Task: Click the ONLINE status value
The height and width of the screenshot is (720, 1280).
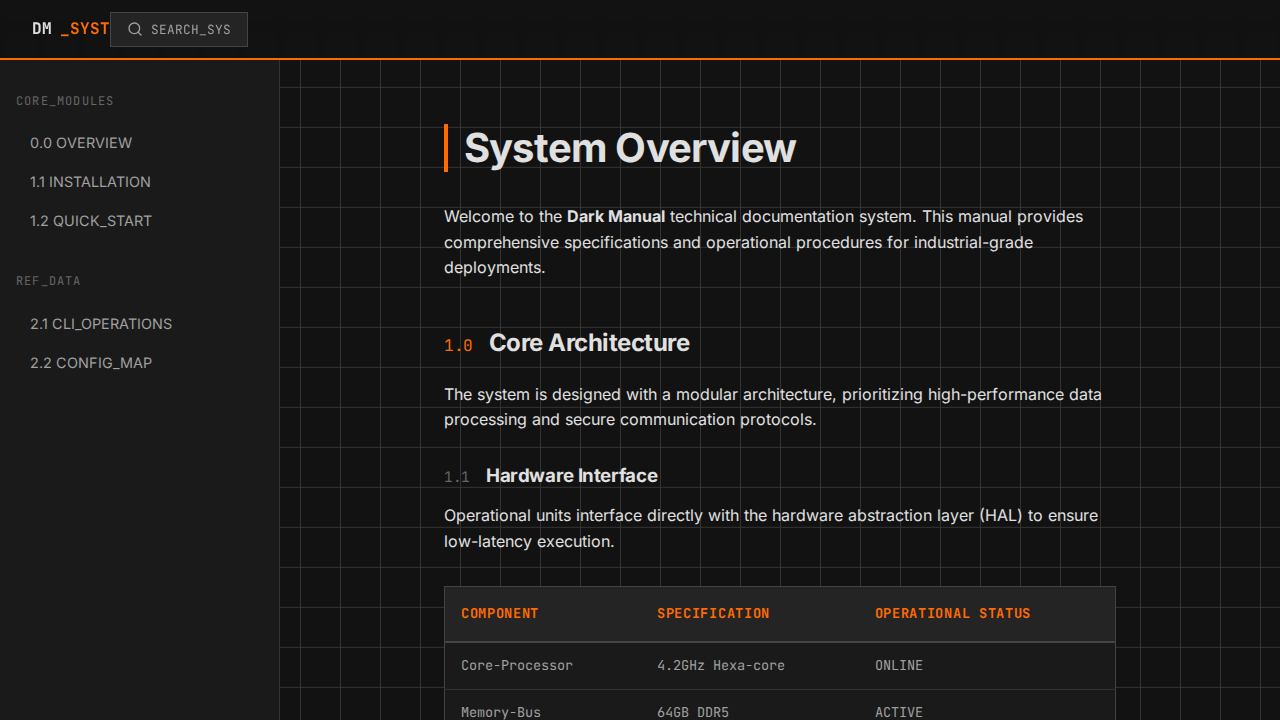Action: pyautogui.click(x=899, y=666)
